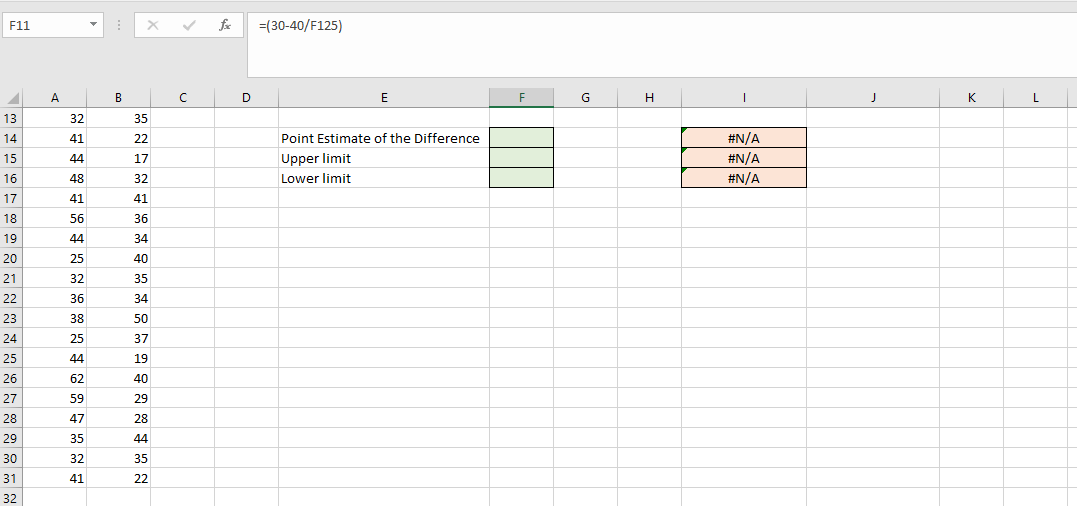Click cell B29 containing 44

coord(118,437)
